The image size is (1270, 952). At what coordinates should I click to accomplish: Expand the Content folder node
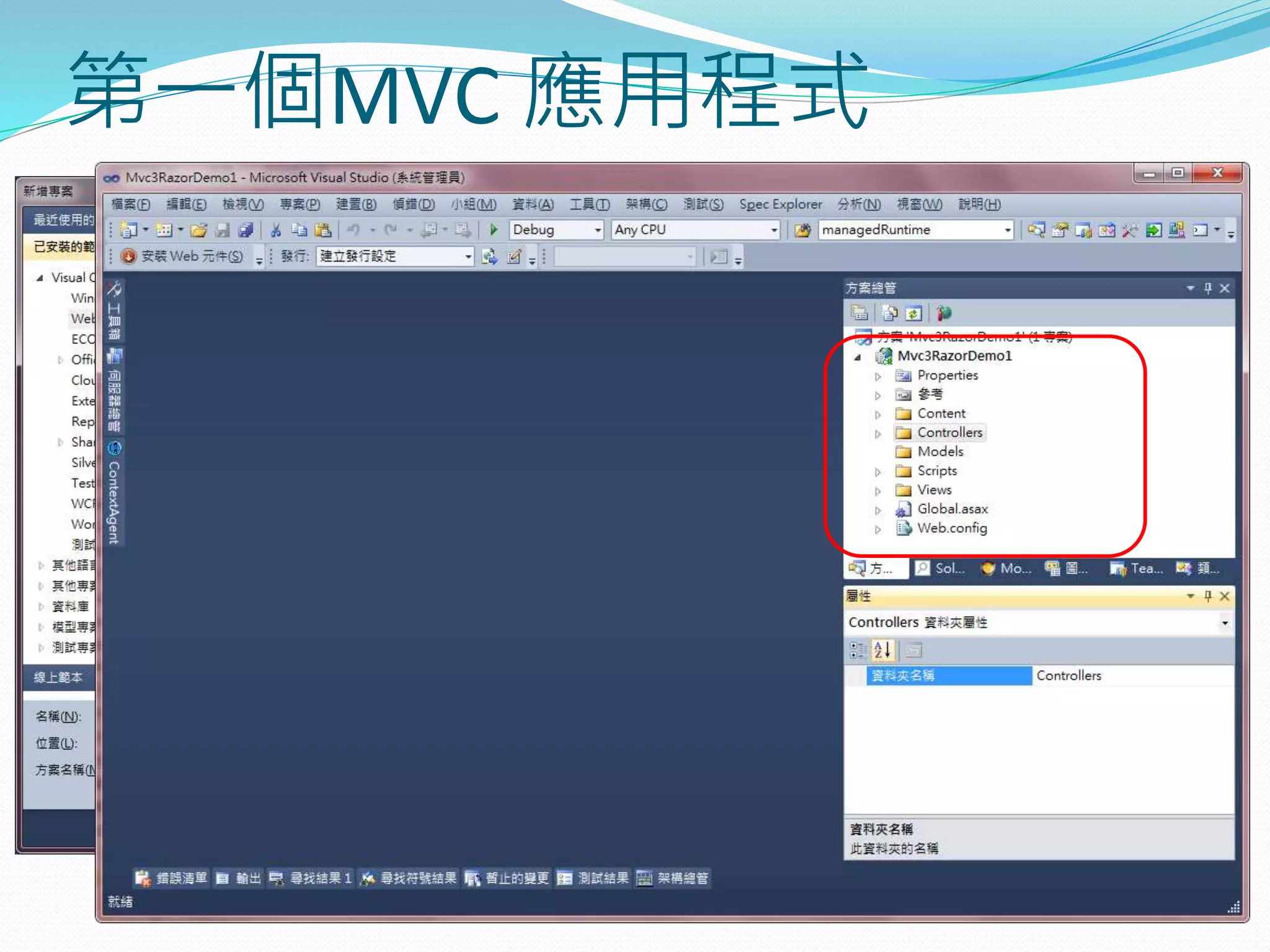point(877,415)
